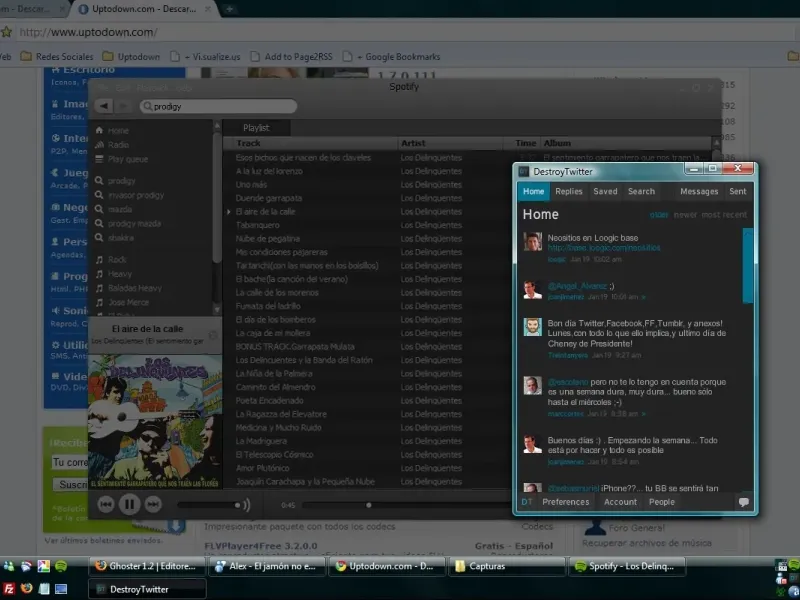Pause playback in Spotify
800x600 pixels.
coord(129,504)
